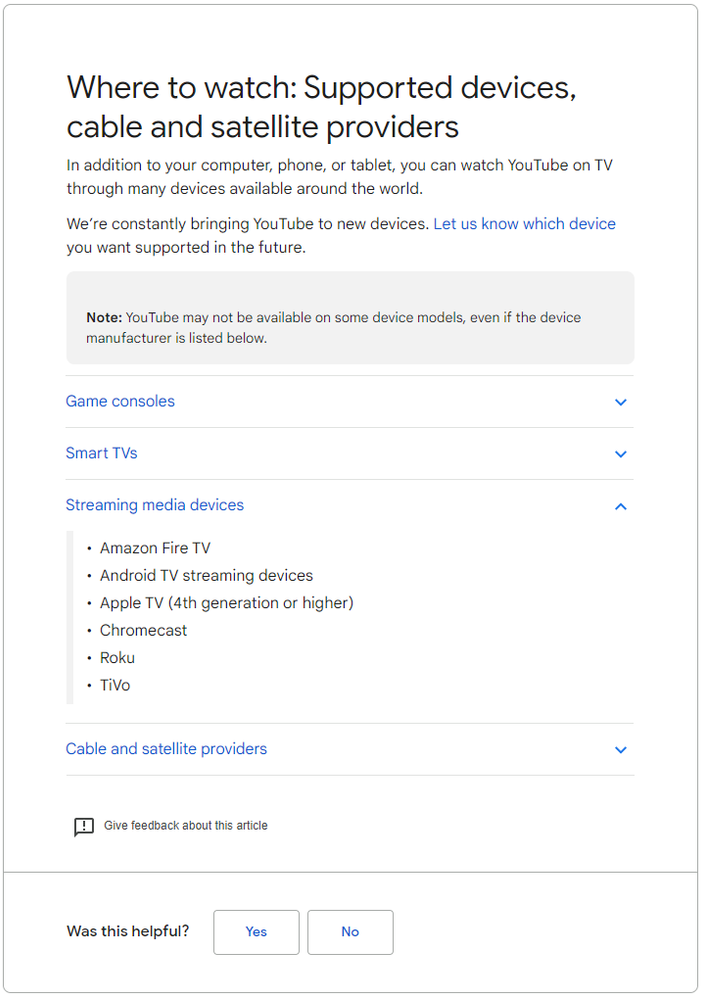
Task: Click the Android TV streaming devices entry
Action: pyautogui.click(x=206, y=576)
